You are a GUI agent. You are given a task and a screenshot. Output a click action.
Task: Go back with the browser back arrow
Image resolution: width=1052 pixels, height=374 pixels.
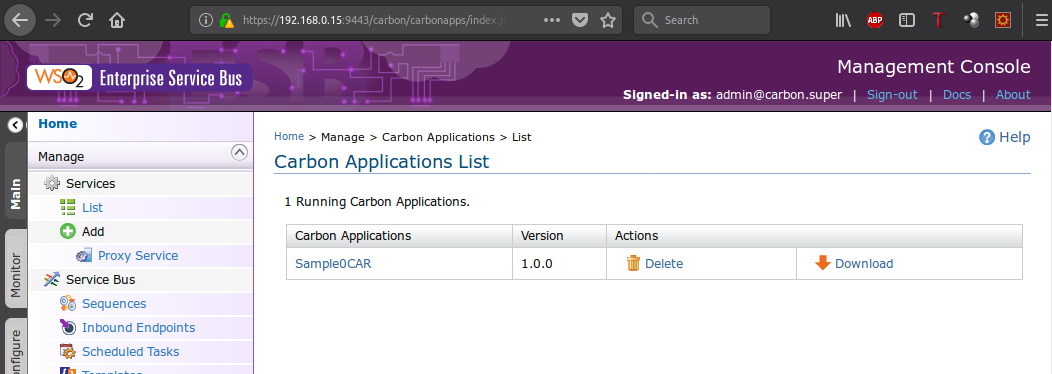[20, 20]
